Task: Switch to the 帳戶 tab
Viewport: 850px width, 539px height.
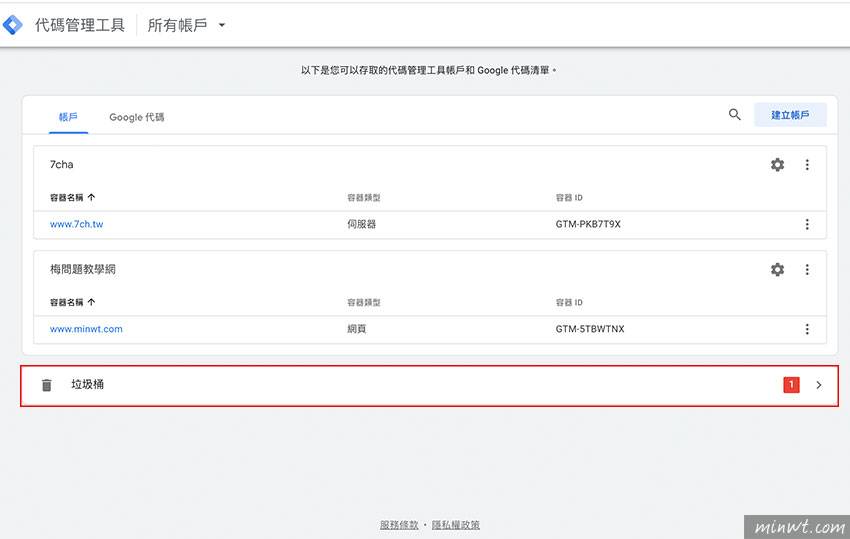Action: tap(68, 117)
